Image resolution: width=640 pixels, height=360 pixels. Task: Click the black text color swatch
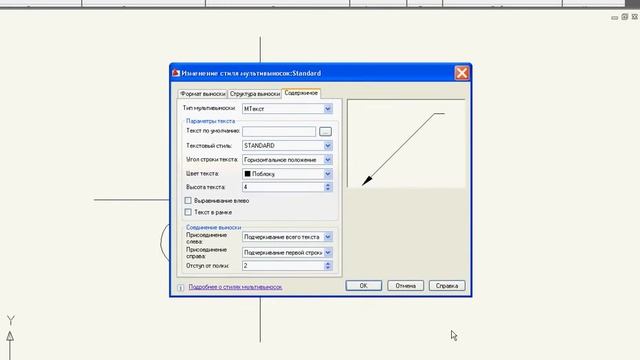pyautogui.click(x=247, y=173)
